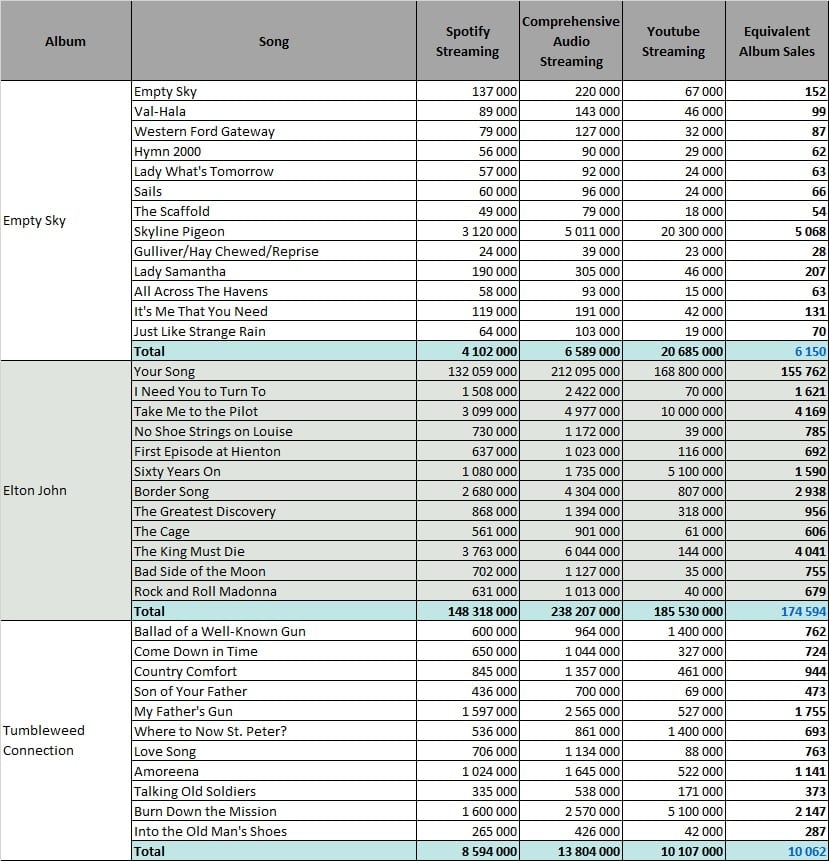Image resolution: width=829 pixels, height=861 pixels.
Task: Select the Empty Sky album cell
Action: pos(65,221)
